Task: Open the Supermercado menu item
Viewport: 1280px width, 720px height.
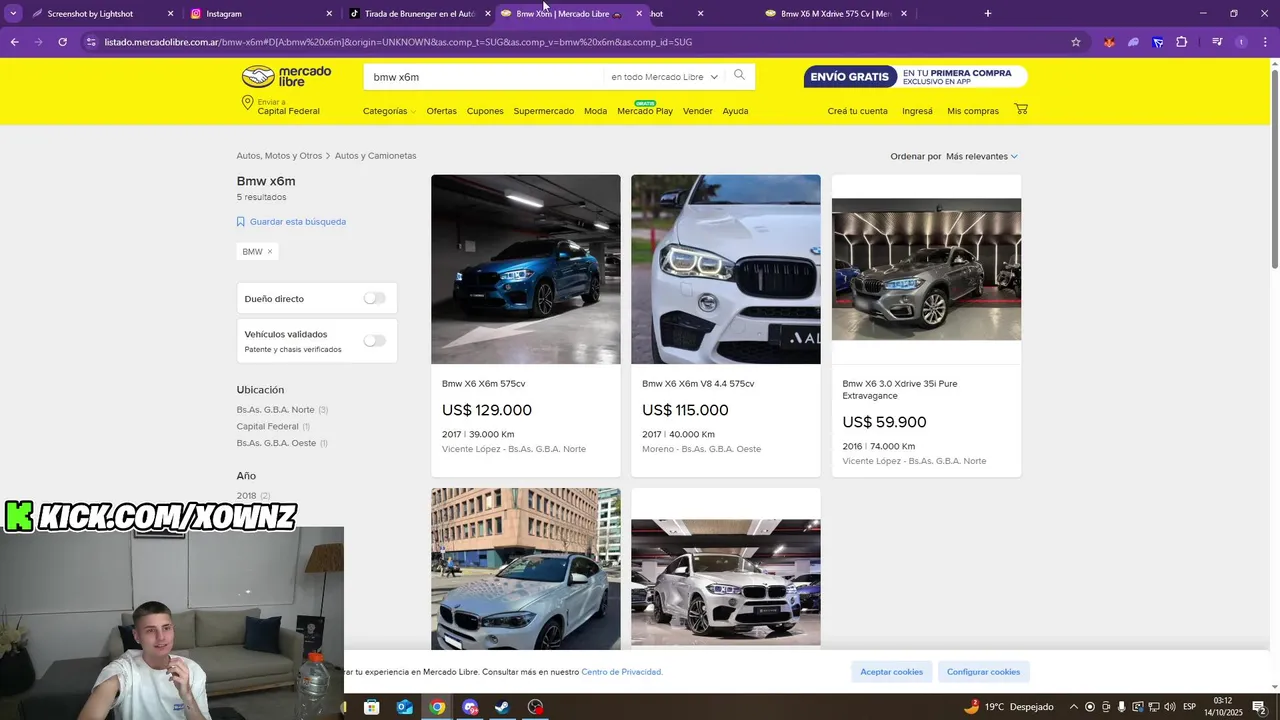Action: pyautogui.click(x=544, y=111)
